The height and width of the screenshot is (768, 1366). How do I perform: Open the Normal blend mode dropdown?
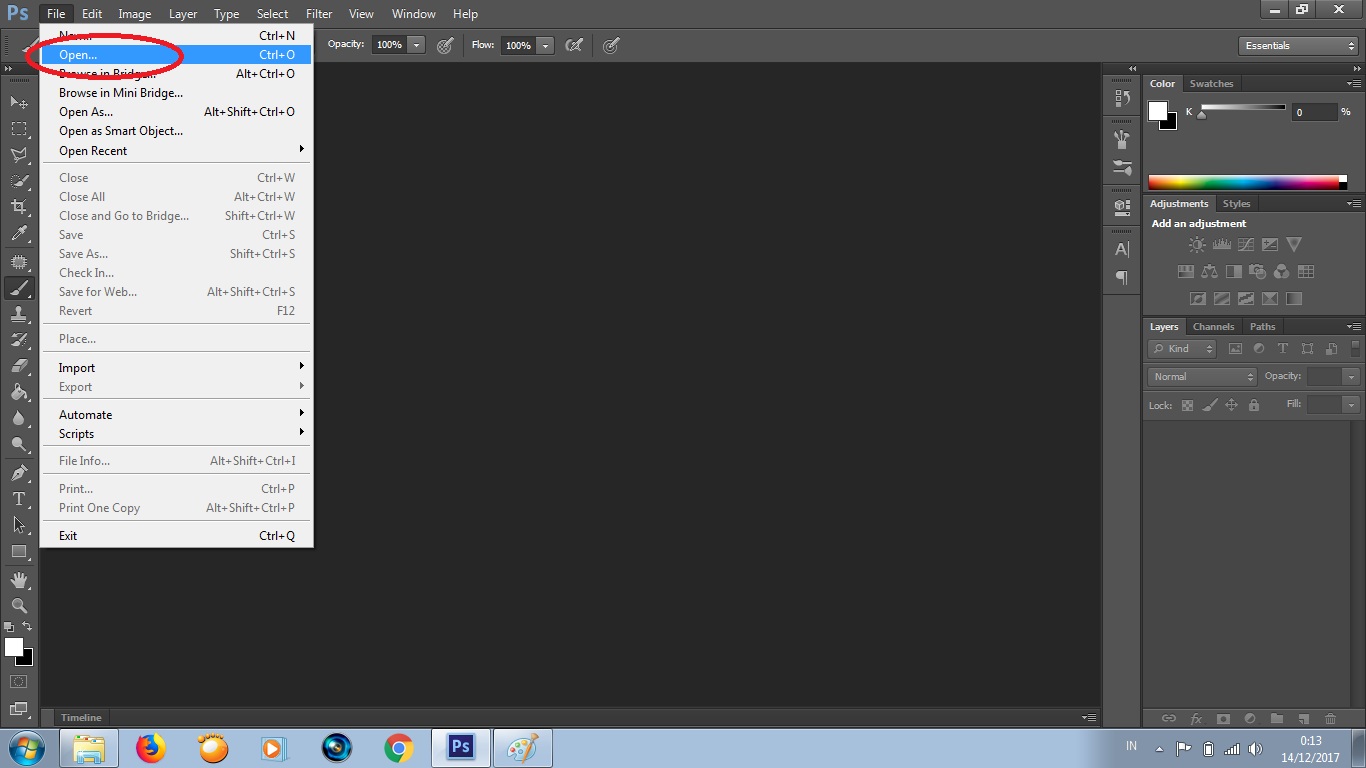(1202, 377)
